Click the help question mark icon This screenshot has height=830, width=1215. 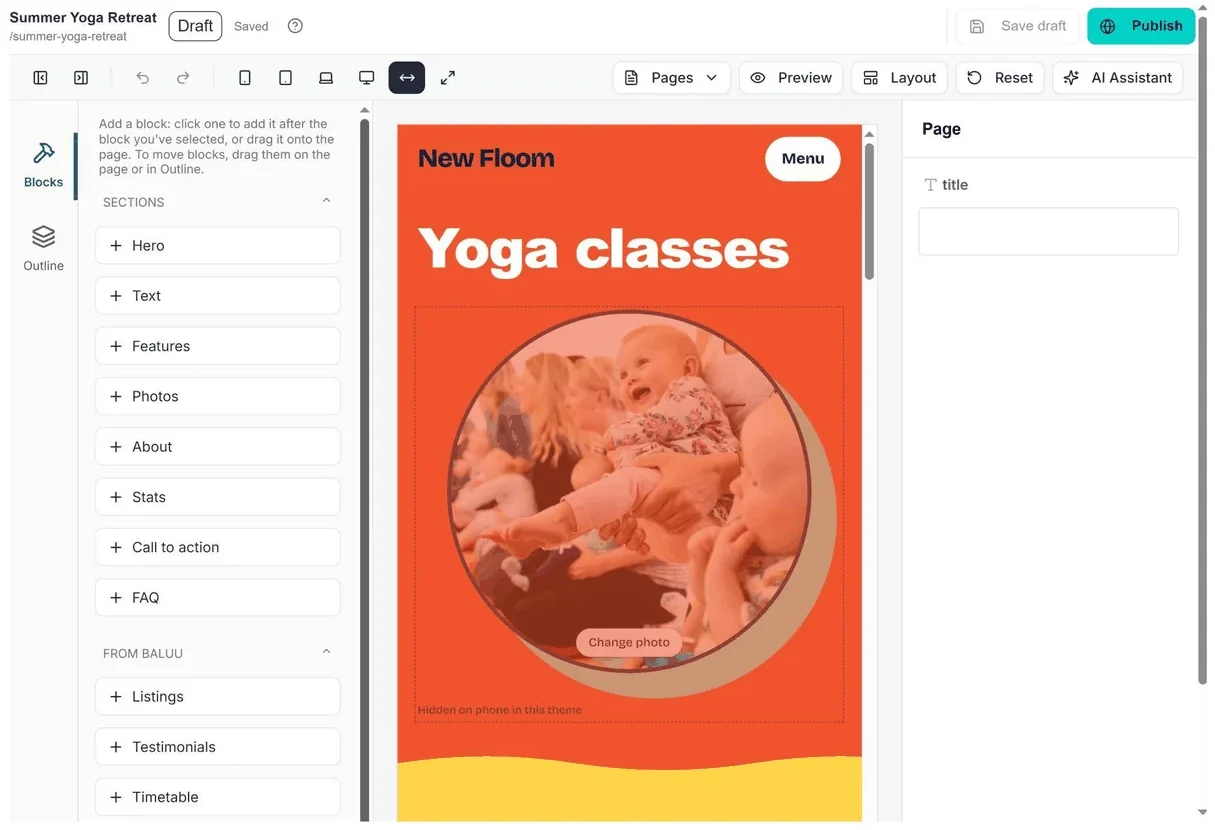(x=295, y=26)
